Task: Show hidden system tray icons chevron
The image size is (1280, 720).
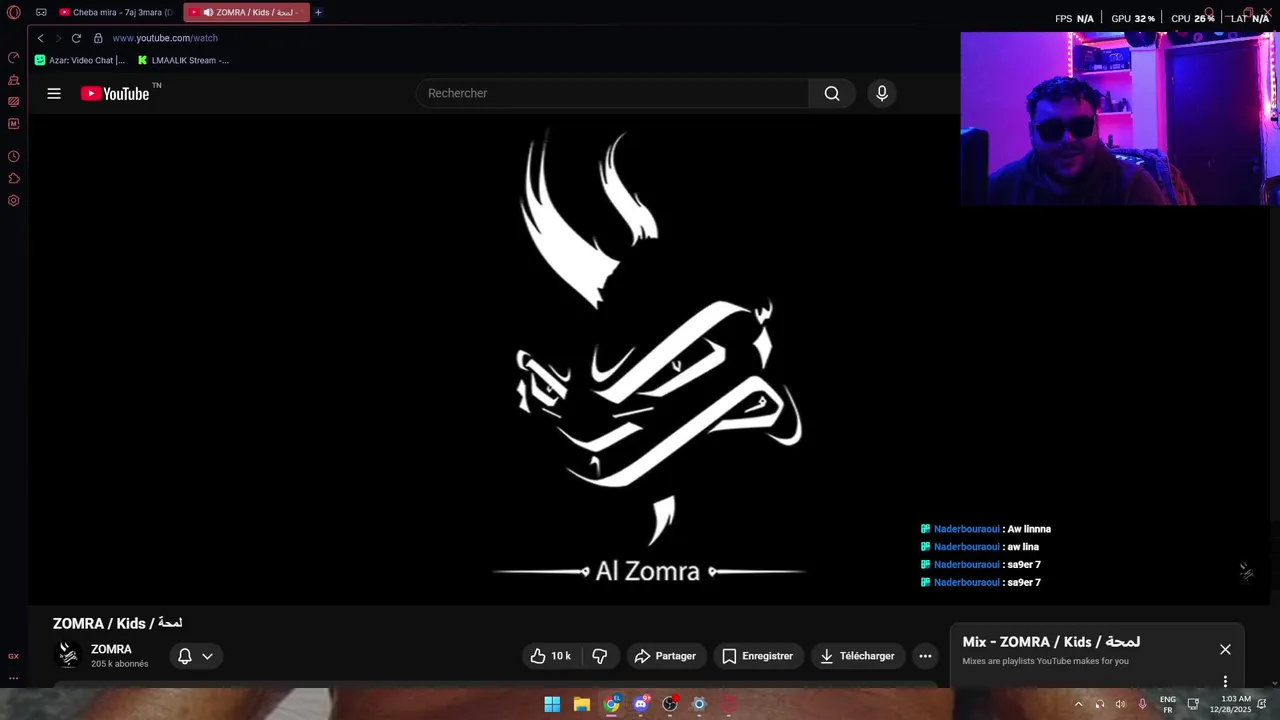Action: (x=1078, y=704)
